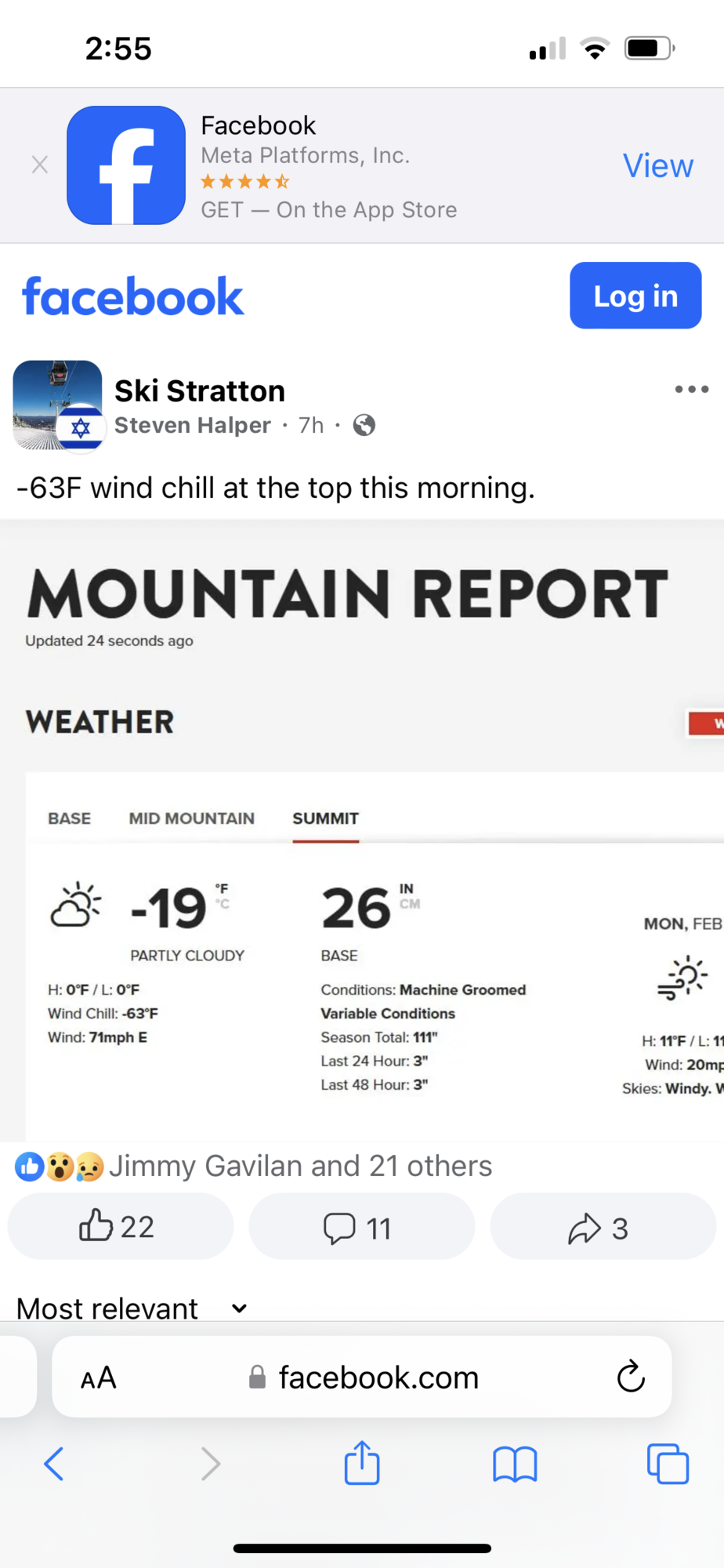Open the Safari bookmarks book icon
This screenshot has height=1568, width=724.
tap(515, 1464)
